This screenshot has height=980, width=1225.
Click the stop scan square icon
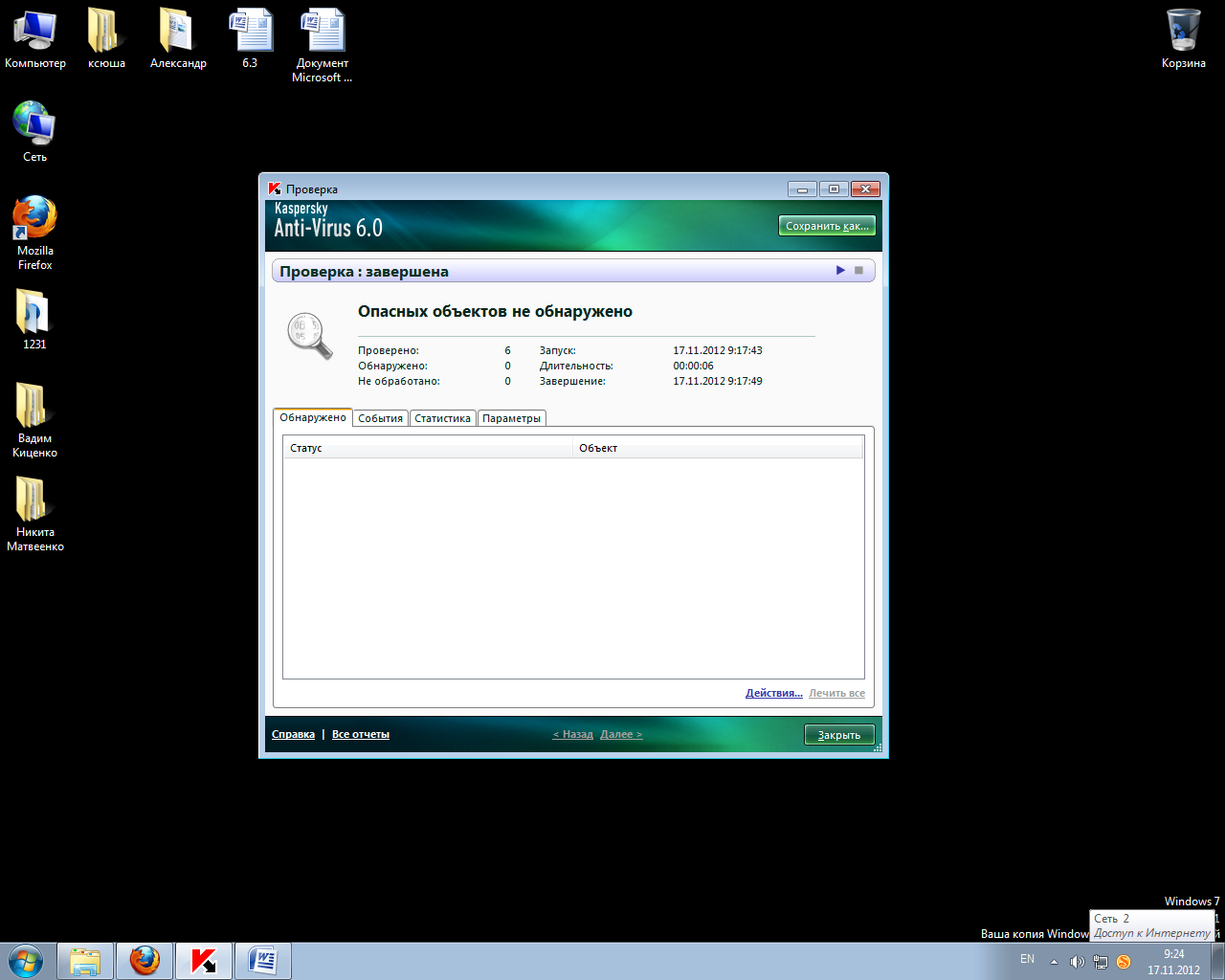859,271
